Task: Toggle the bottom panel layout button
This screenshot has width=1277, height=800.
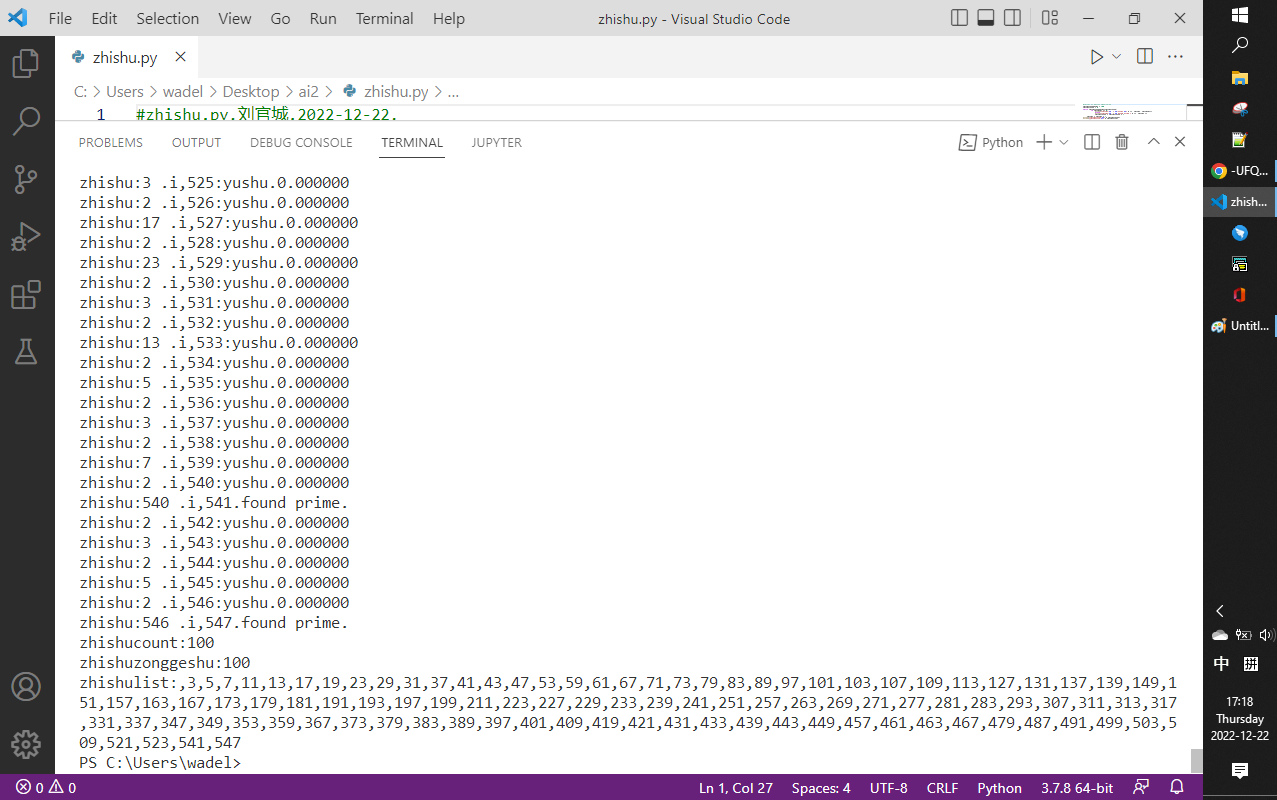Action: 986,18
